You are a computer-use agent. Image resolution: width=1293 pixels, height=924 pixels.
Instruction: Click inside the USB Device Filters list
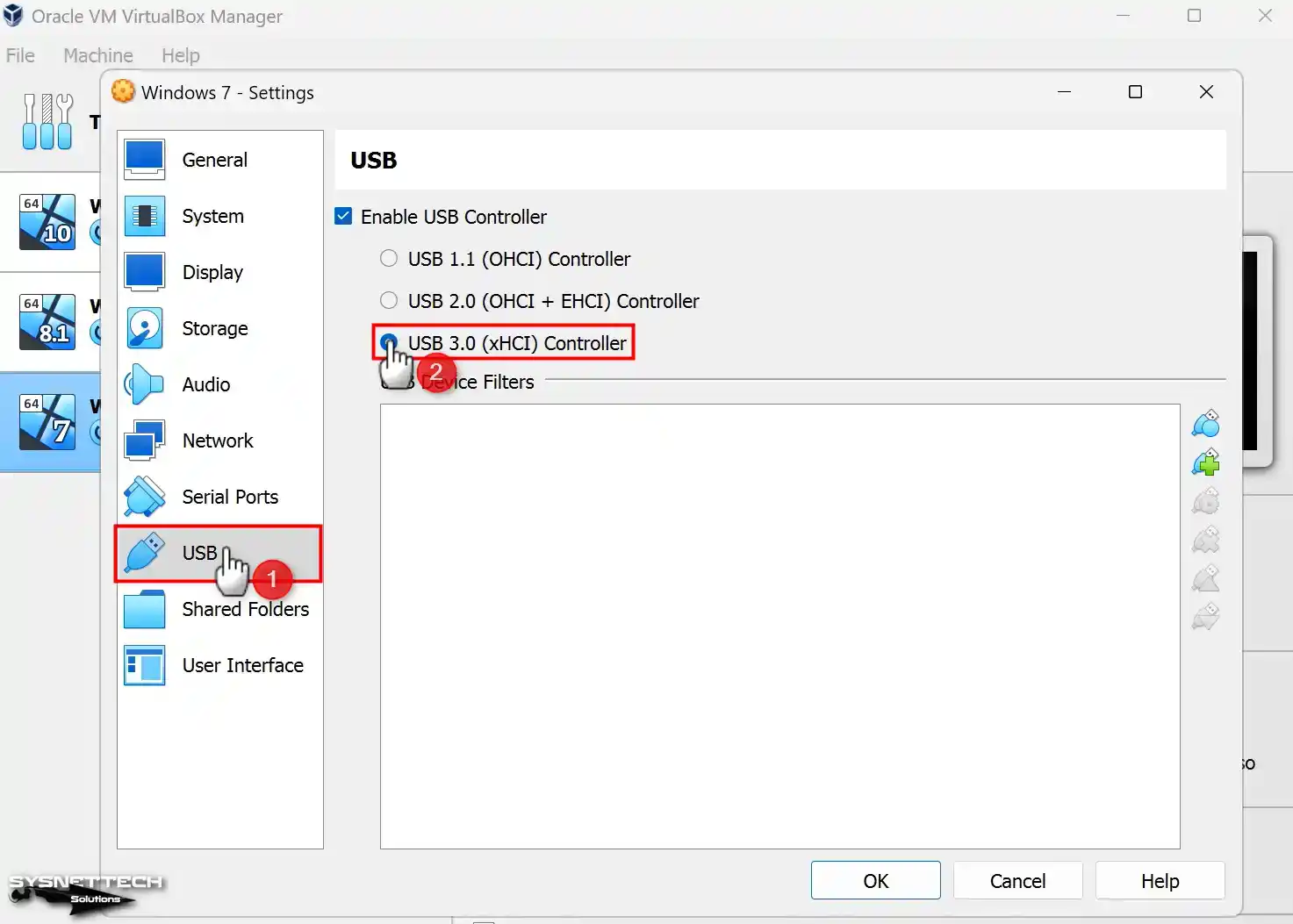pyautogui.click(x=779, y=627)
